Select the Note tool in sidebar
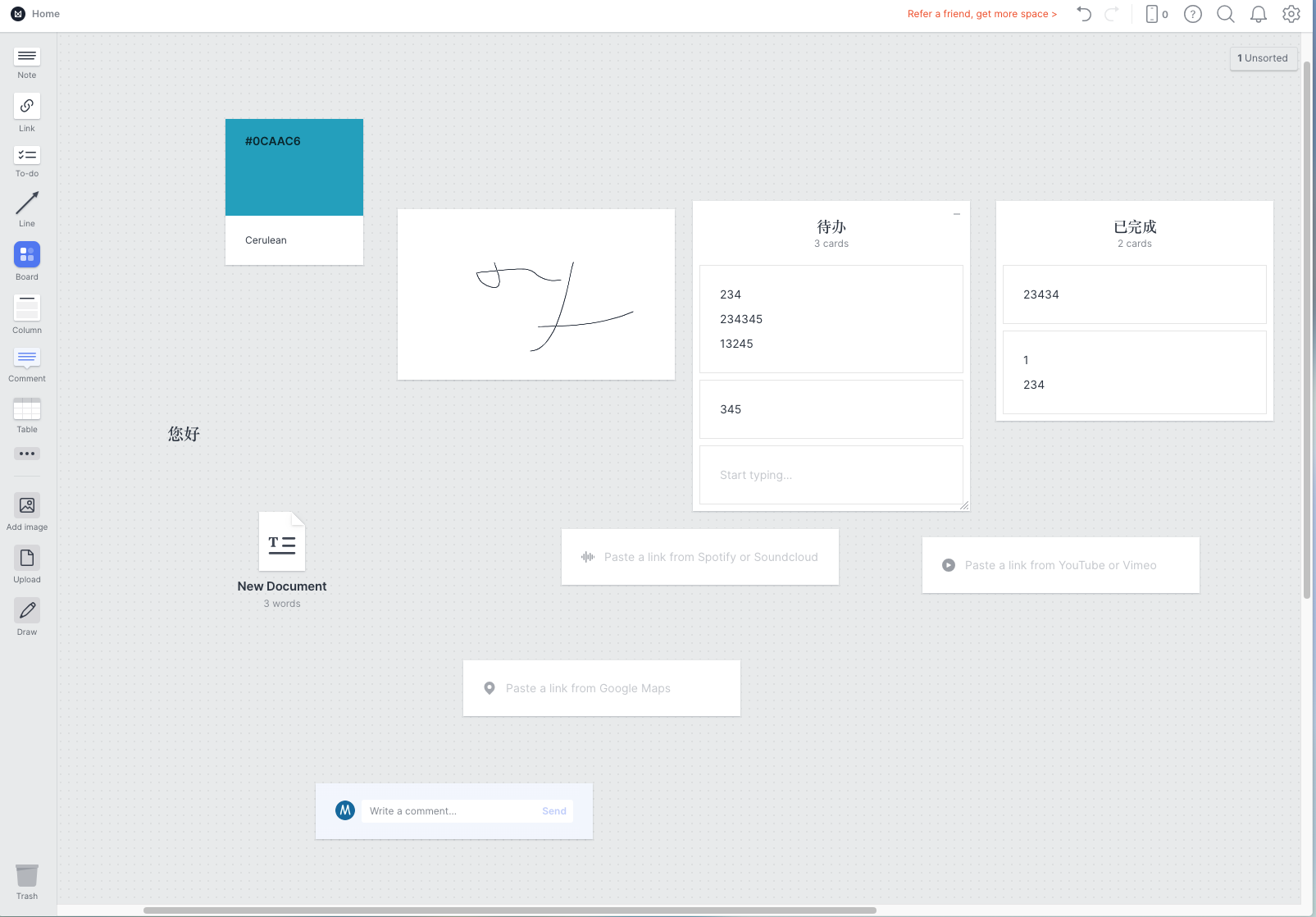Screen dimensions: 1316x917 coord(27,57)
